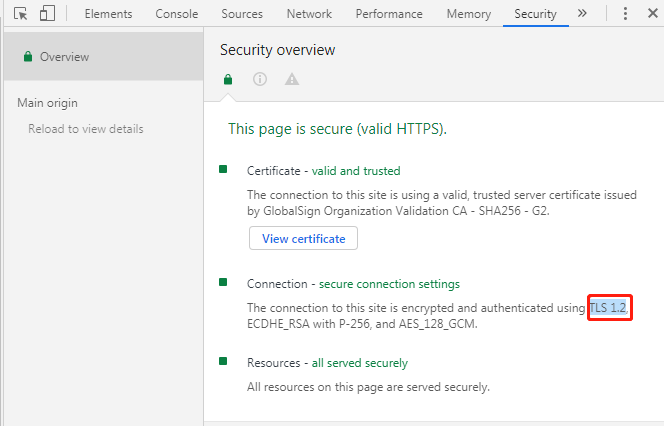Click the 'all served securely' status text
The height and width of the screenshot is (426, 664).
360,363
